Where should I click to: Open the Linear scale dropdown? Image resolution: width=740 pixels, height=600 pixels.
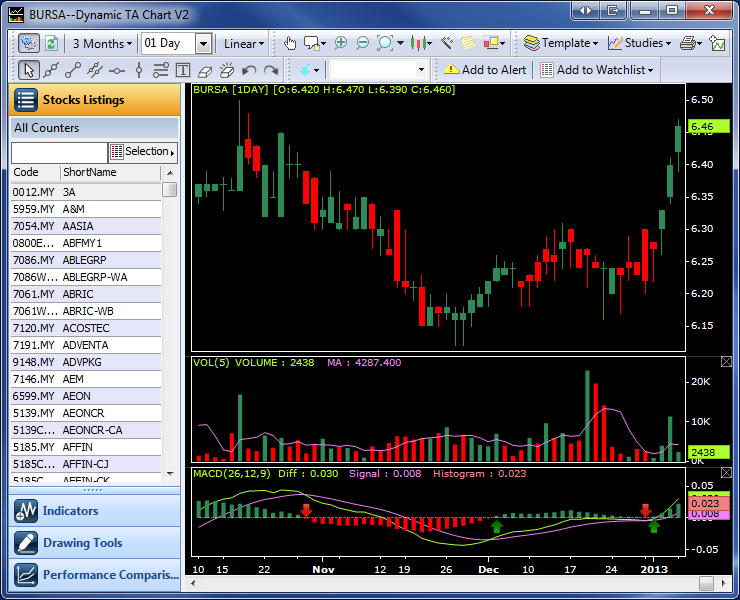pos(244,43)
